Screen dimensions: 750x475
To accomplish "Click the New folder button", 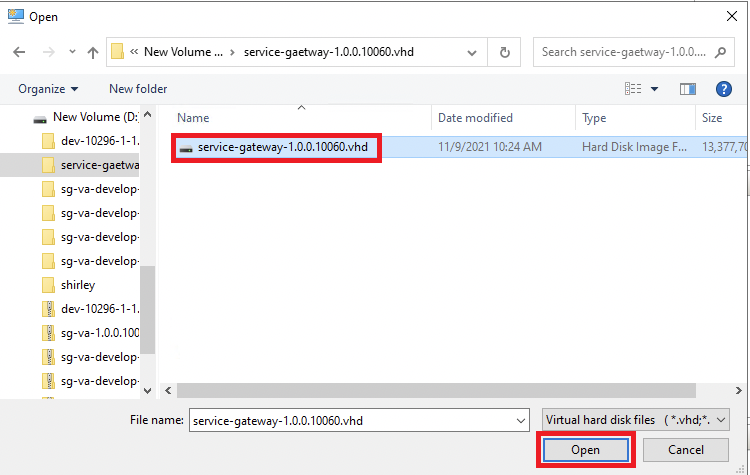I will point(138,89).
